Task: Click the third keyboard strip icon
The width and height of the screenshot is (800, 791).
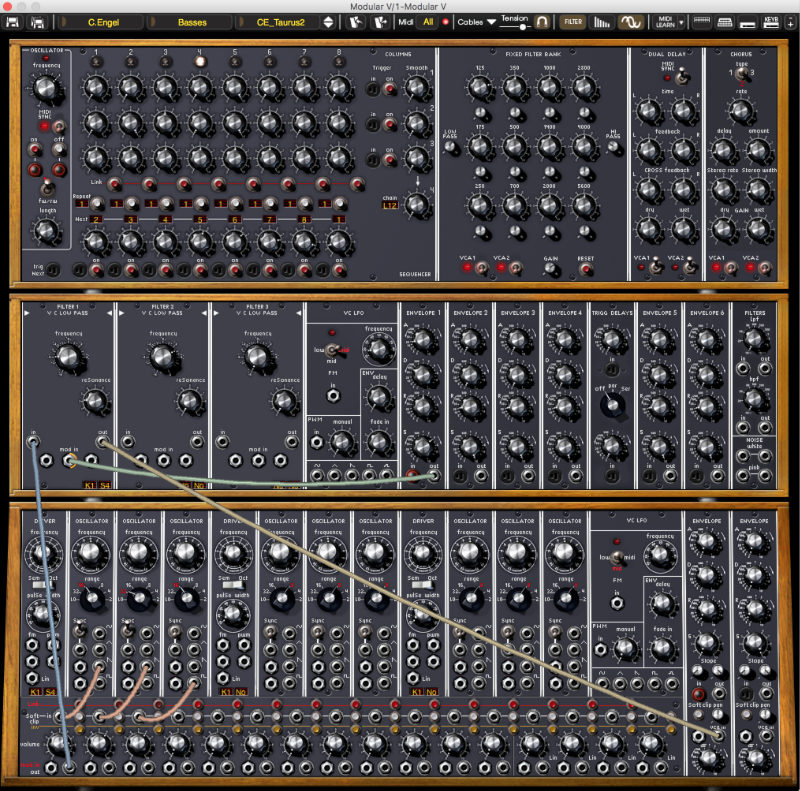Action: pyautogui.click(x=747, y=23)
